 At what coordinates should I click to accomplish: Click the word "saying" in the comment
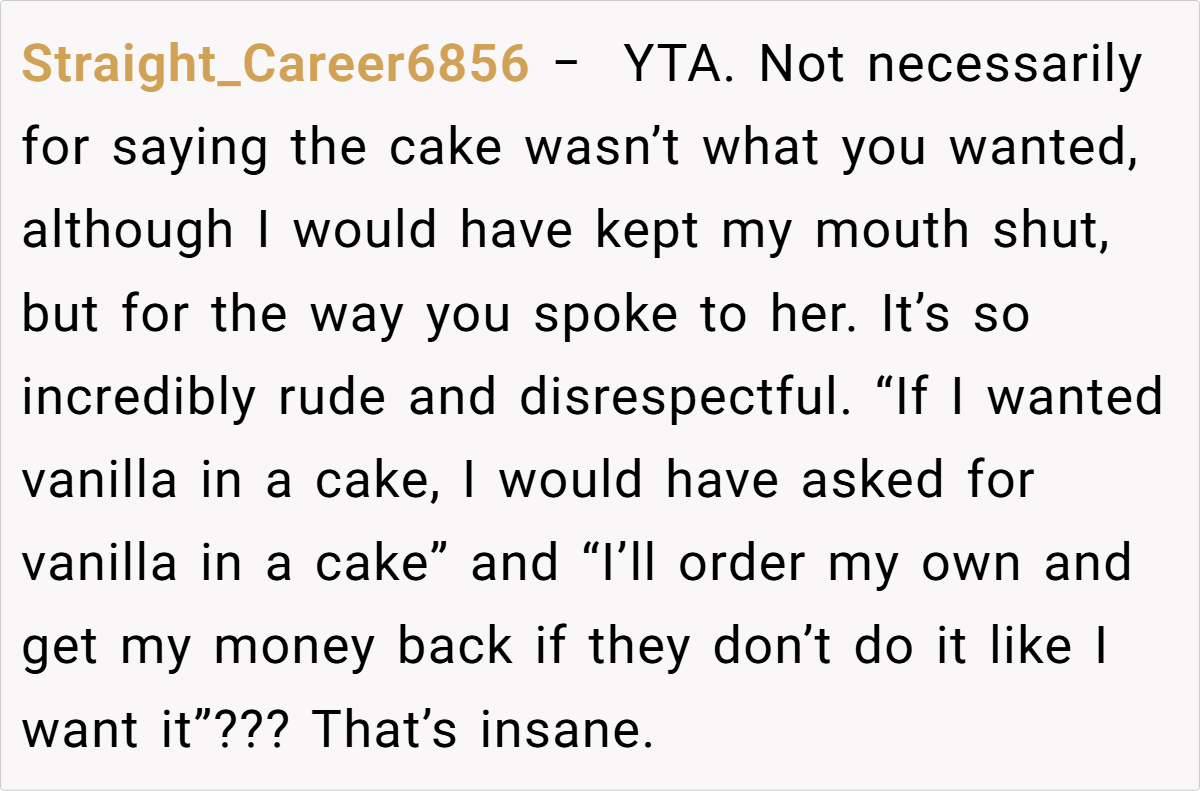(190, 148)
